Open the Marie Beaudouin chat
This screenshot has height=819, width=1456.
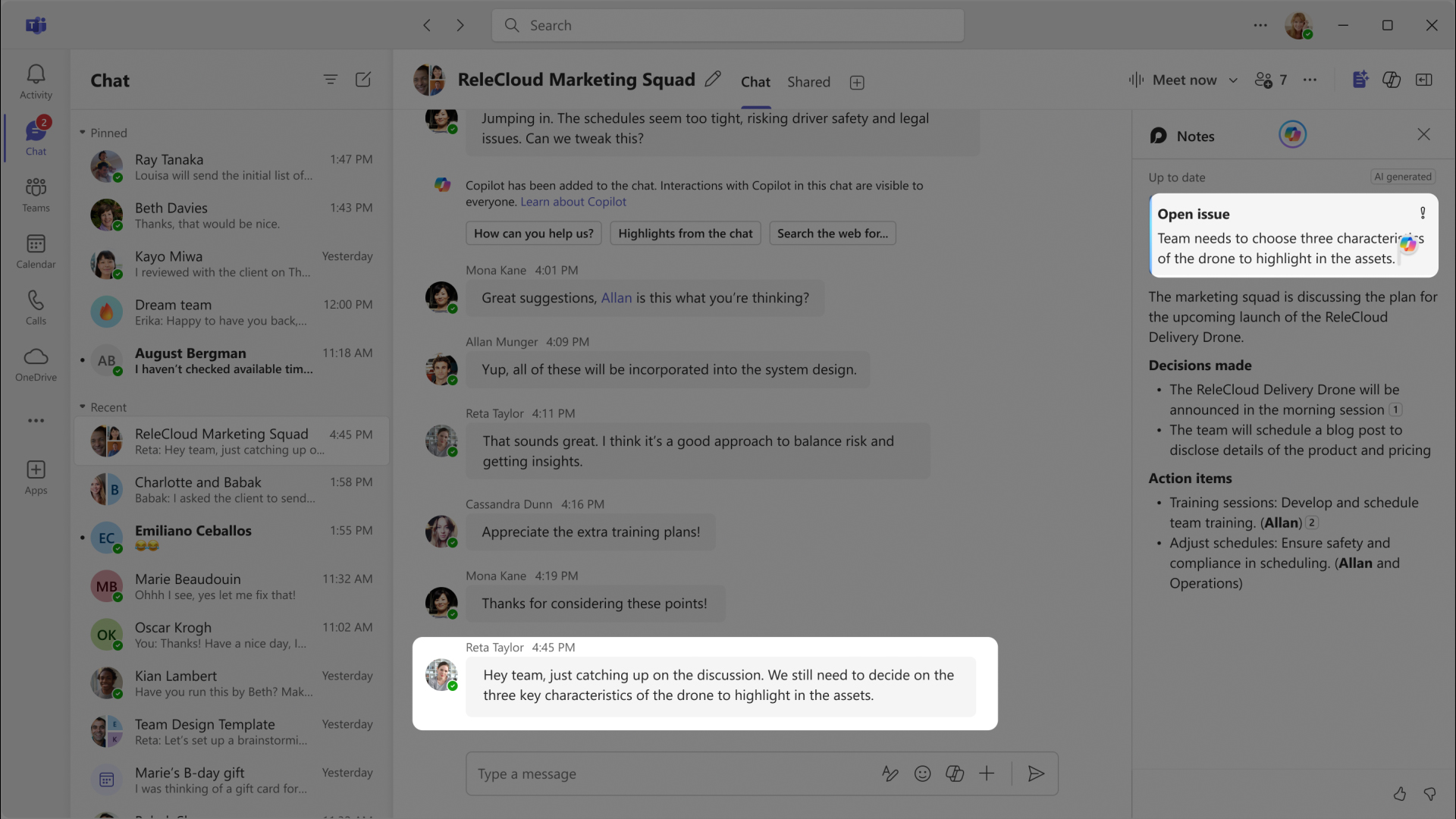(x=231, y=587)
